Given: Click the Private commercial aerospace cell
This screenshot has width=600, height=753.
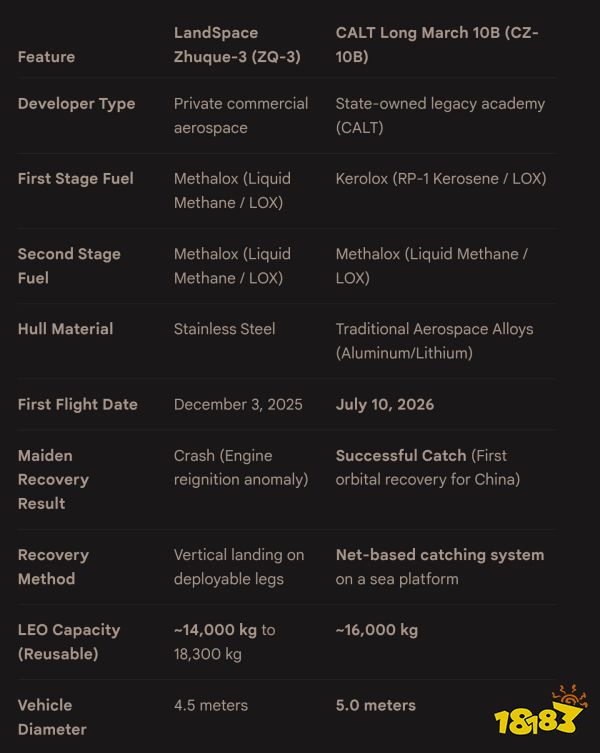Looking at the screenshot, I should [241, 116].
